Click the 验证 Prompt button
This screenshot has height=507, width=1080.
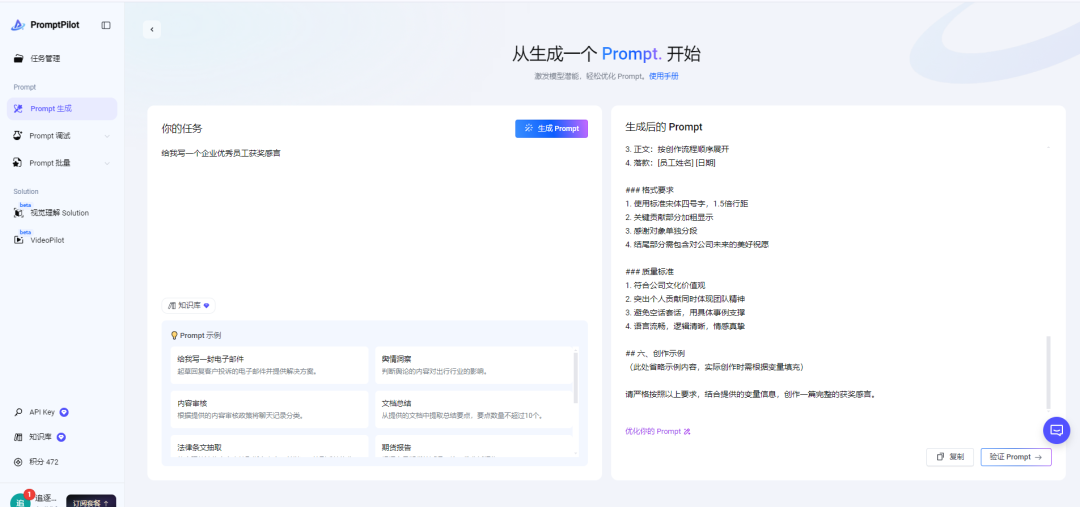pos(1016,457)
